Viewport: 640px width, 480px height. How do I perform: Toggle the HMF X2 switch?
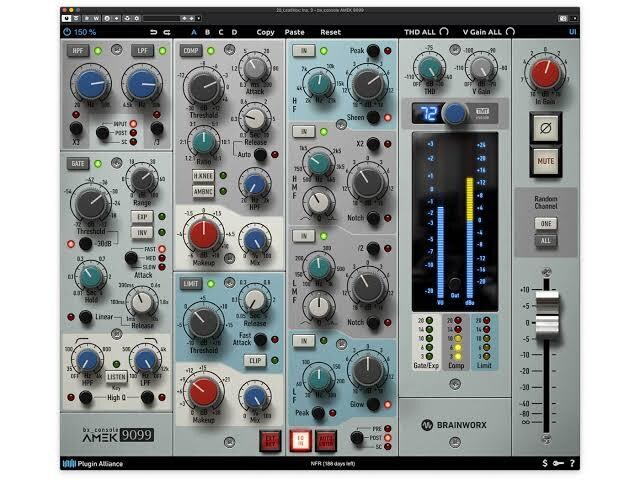point(373,144)
